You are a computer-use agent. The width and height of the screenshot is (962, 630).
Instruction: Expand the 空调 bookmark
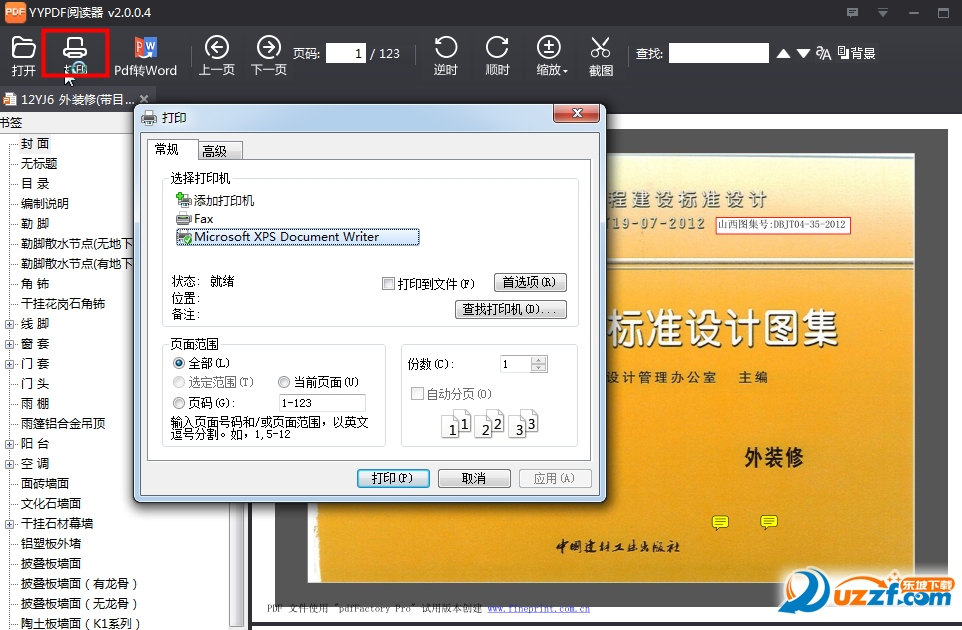click(9, 464)
